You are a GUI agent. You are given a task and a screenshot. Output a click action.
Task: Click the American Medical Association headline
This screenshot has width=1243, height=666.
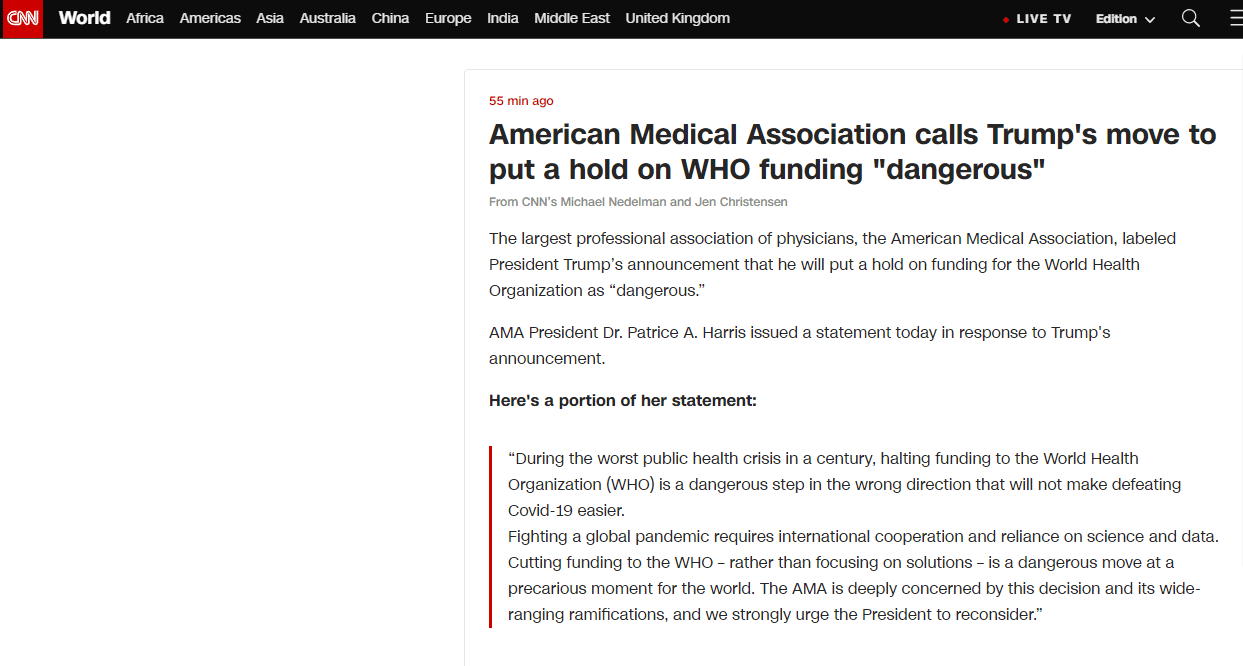click(x=852, y=151)
